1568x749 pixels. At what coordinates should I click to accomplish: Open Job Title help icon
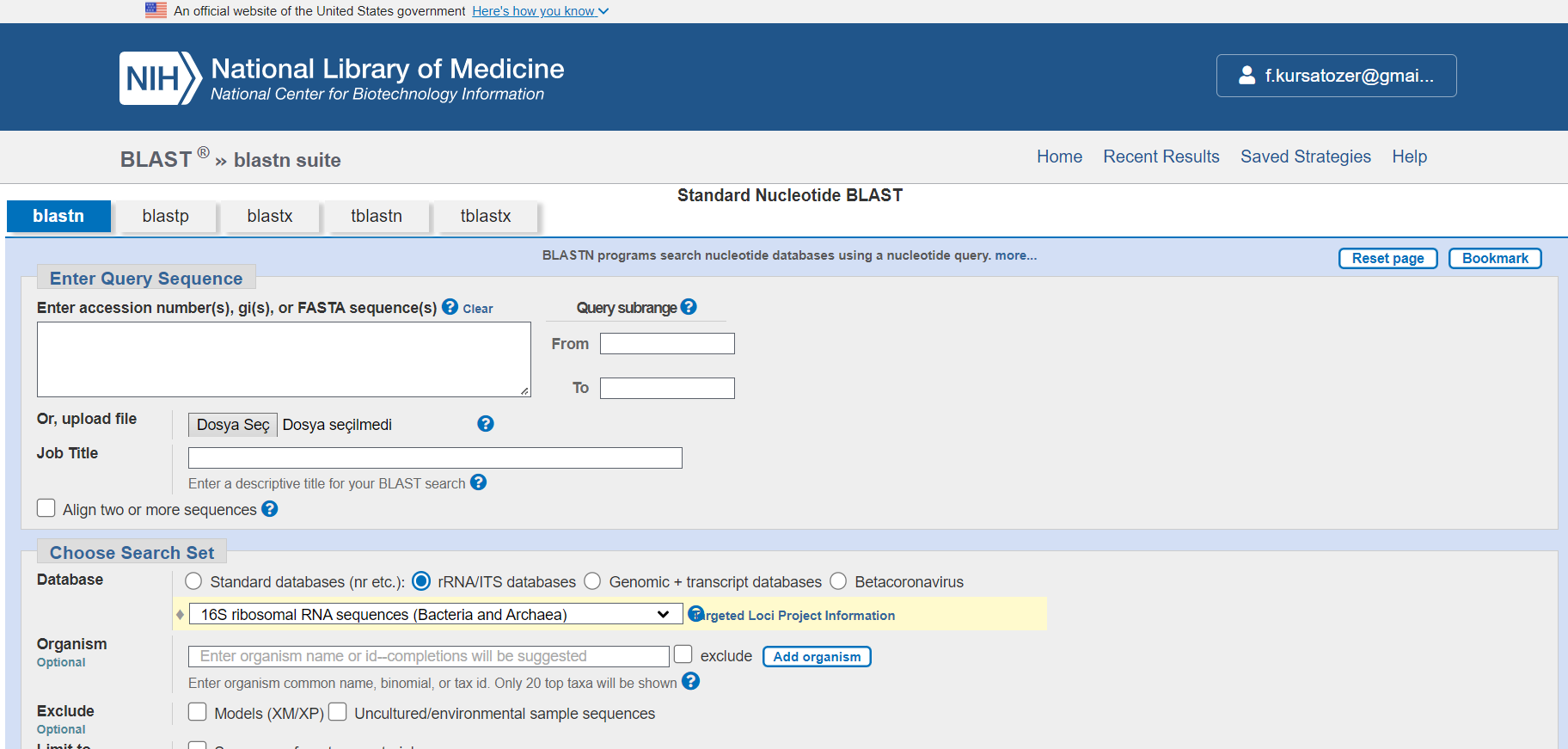pos(479,482)
